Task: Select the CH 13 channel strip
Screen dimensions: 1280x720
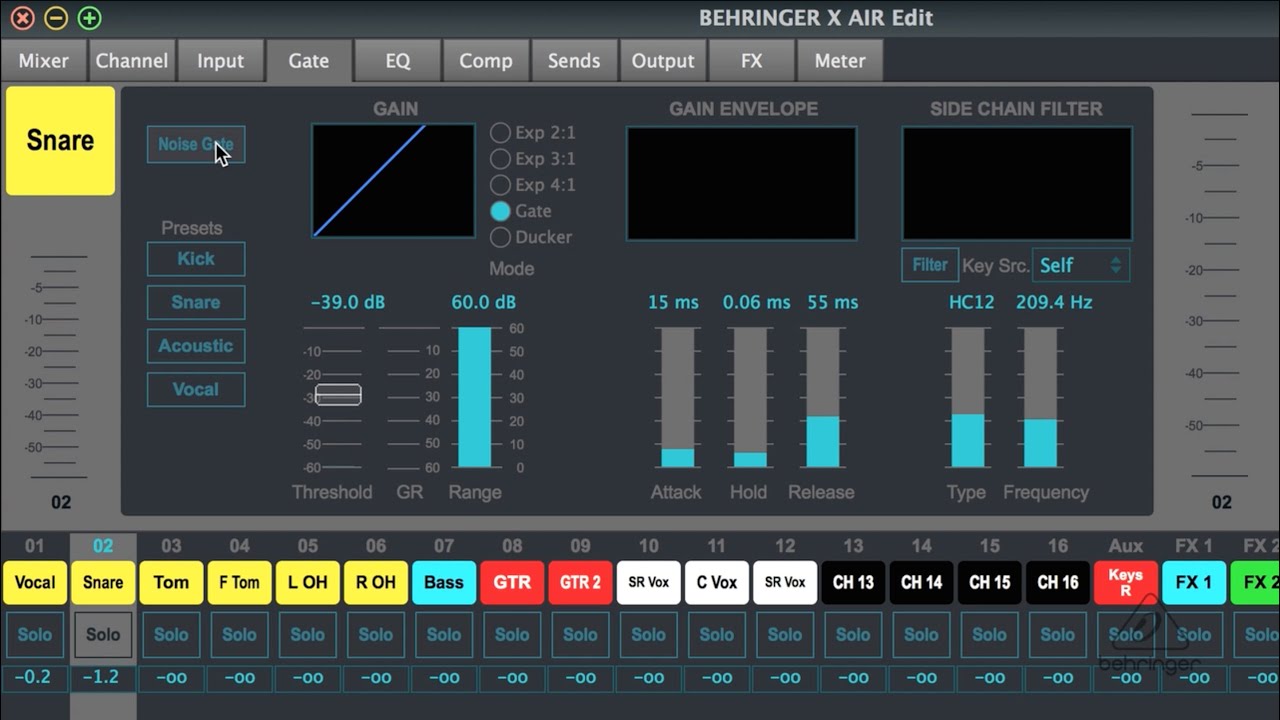Action: [853, 583]
